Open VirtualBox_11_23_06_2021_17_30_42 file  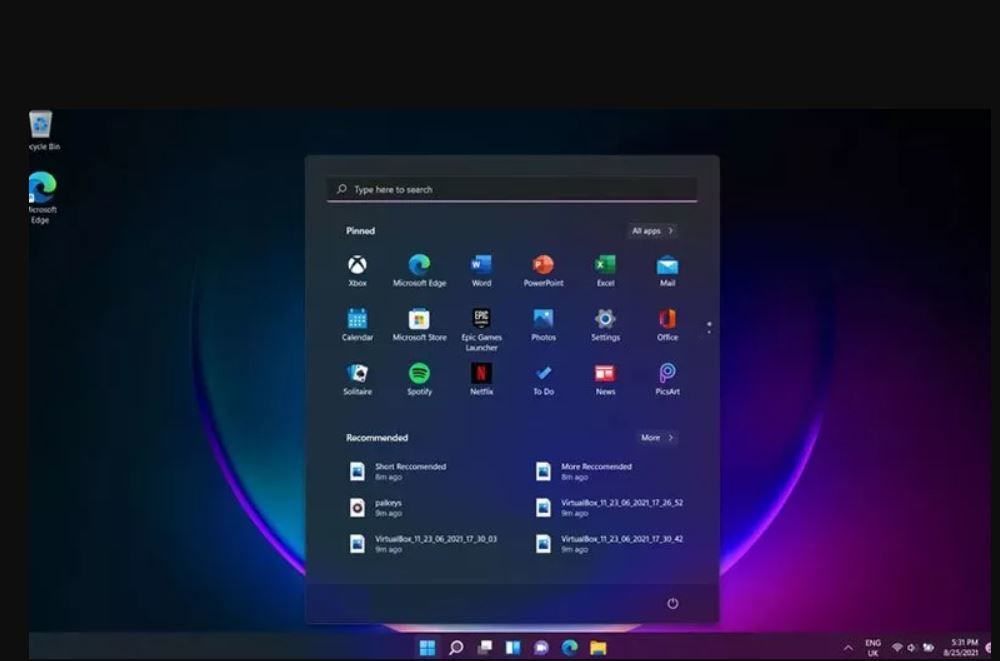pyautogui.click(x=610, y=544)
